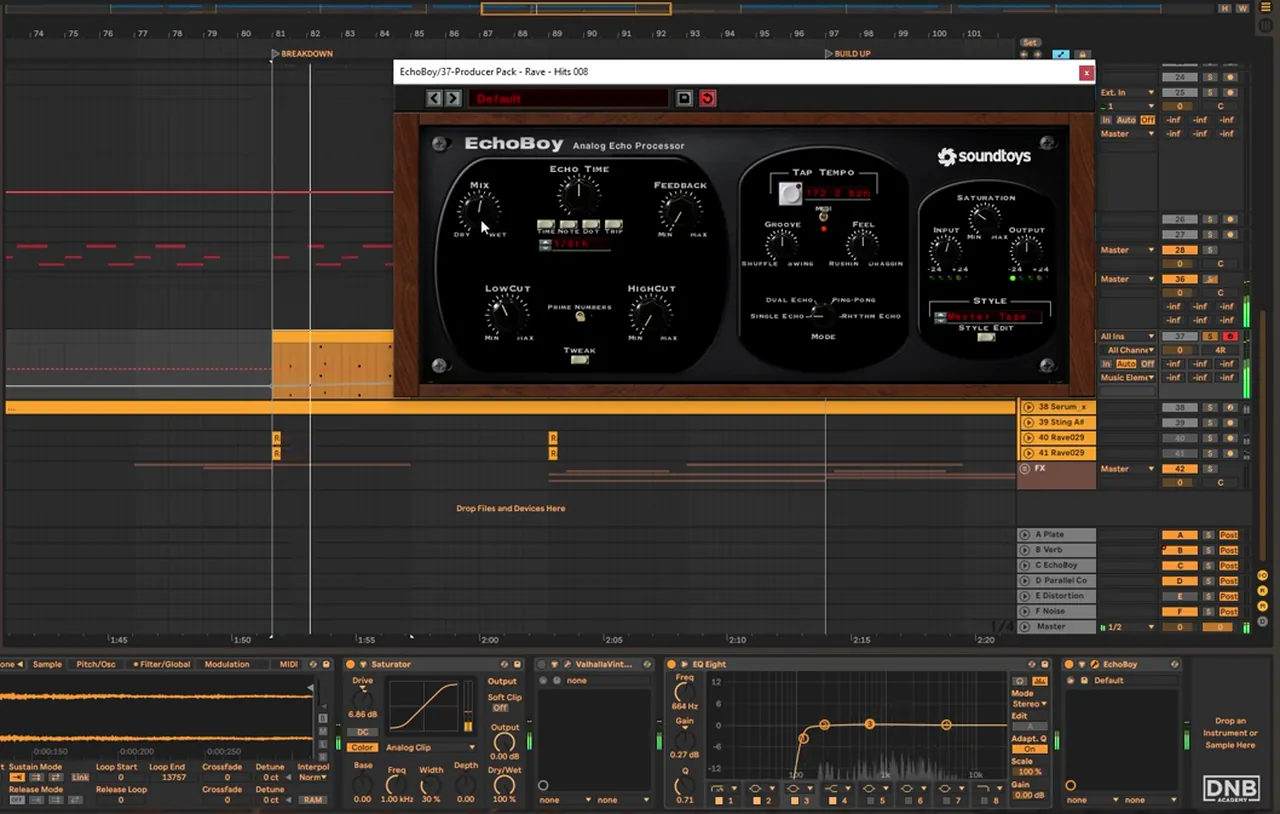Switch to Sampler Pitch/Osc tab
Screen dimensions: 1280x814
[x=96, y=664]
